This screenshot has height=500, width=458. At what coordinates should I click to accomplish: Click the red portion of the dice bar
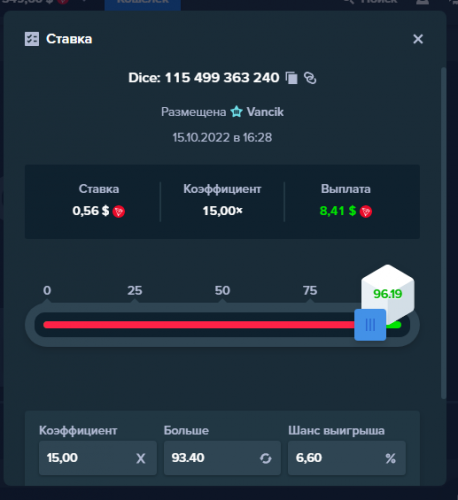coord(199,325)
